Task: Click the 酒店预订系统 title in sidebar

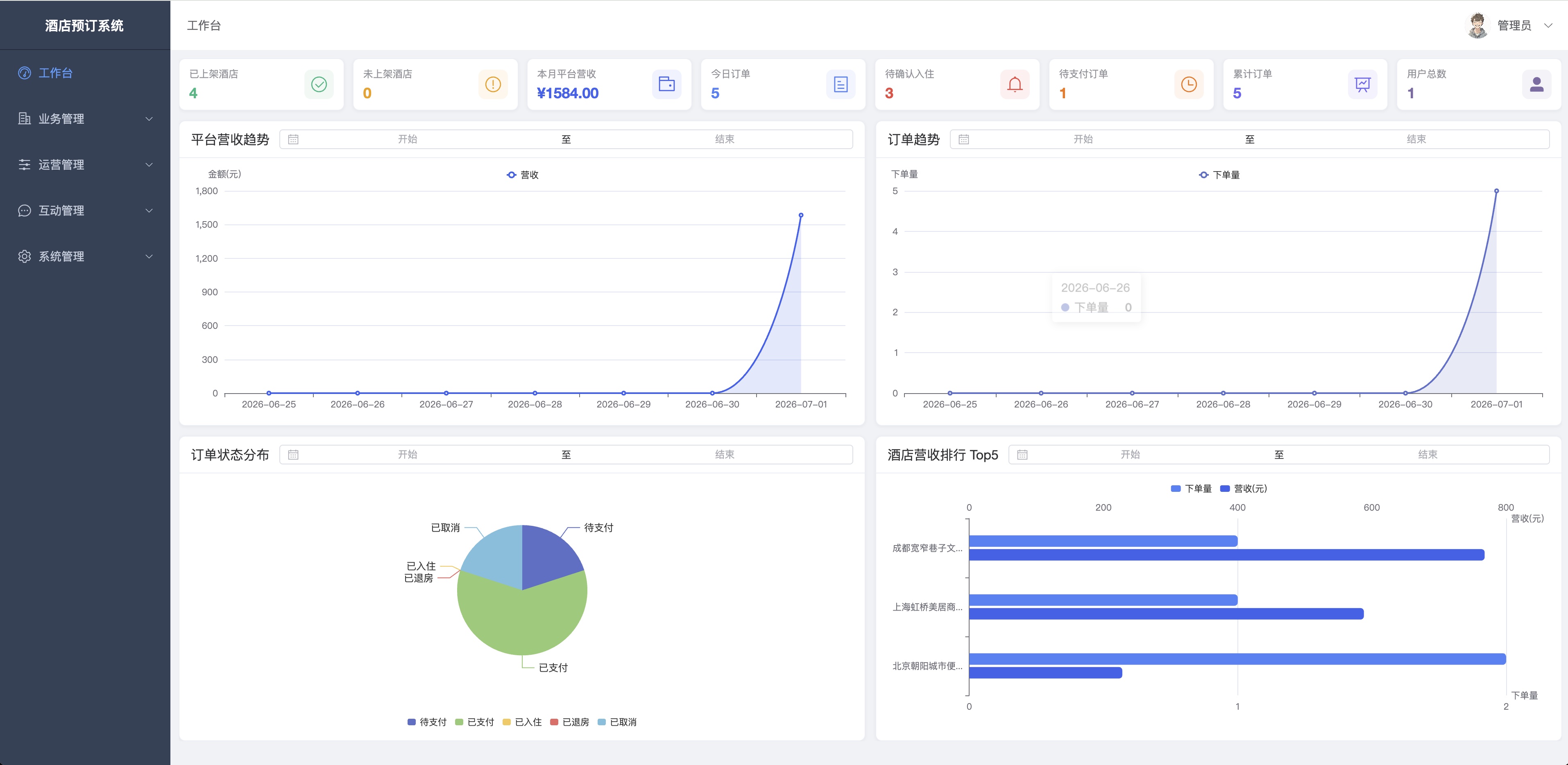Action: point(85,25)
